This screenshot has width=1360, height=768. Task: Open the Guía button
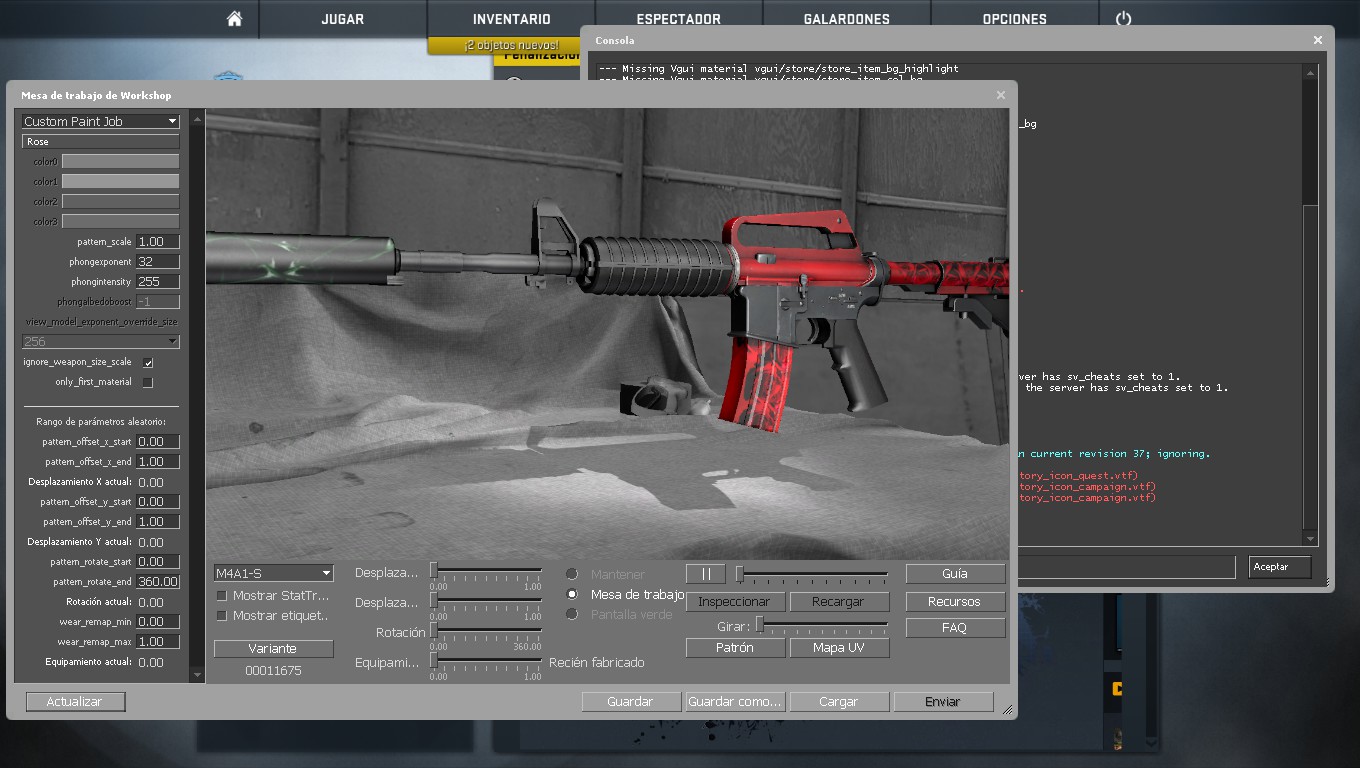pyautogui.click(x=955, y=574)
